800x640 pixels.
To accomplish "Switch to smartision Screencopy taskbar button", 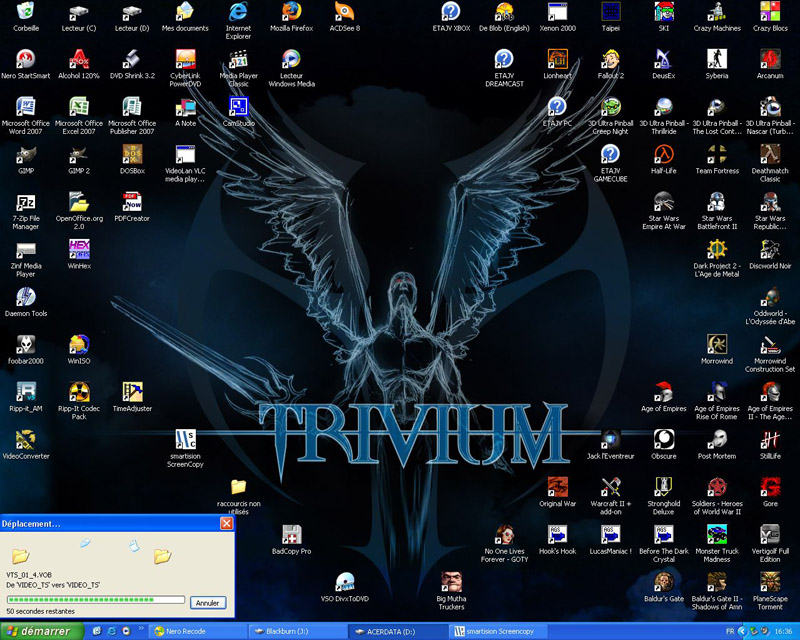I will click(498, 631).
